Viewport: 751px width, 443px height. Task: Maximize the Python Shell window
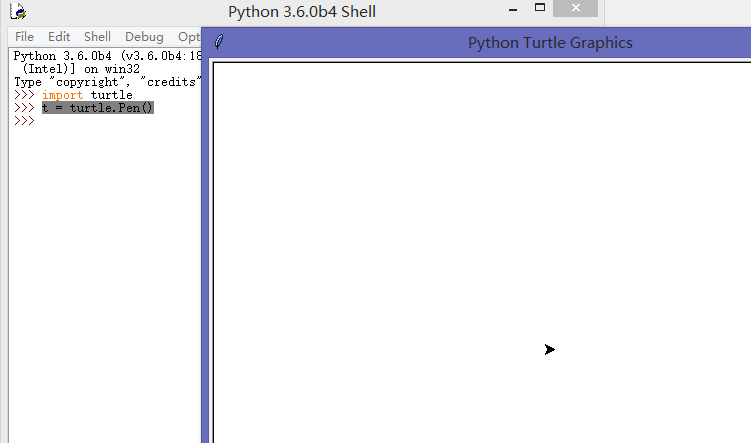tap(540, 8)
